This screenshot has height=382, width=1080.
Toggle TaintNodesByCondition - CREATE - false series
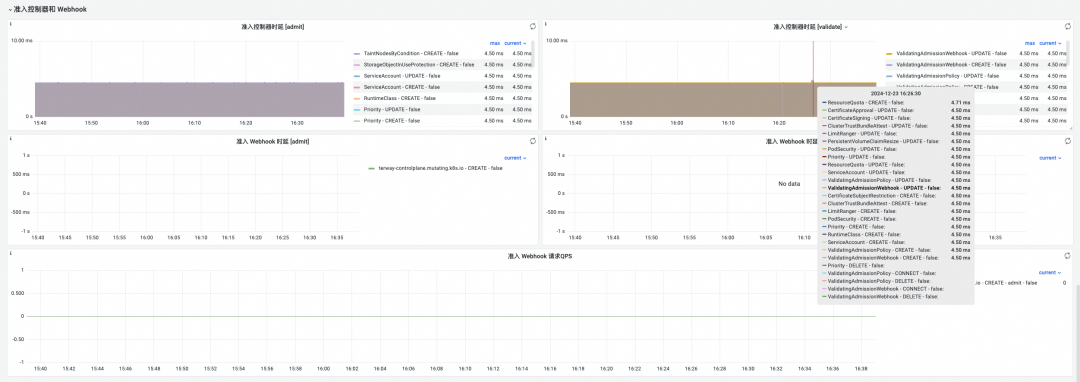[x=411, y=53]
